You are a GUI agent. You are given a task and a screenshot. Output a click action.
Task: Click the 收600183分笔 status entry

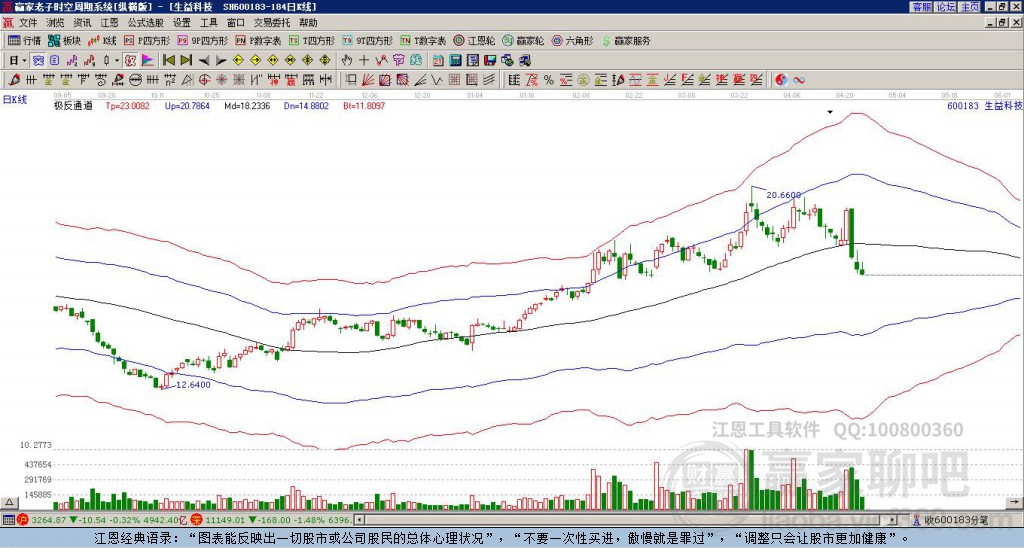click(951, 520)
